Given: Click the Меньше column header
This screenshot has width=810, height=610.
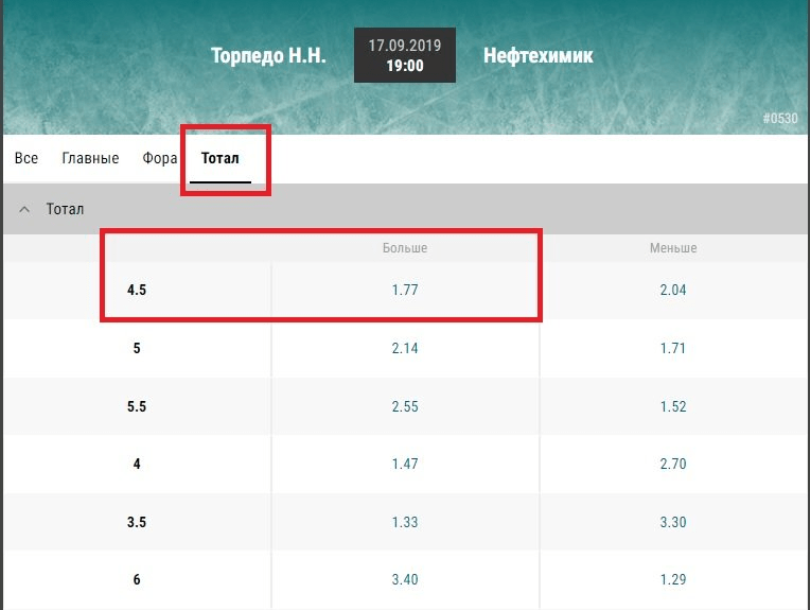Looking at the screenshot, I should 673,248.
